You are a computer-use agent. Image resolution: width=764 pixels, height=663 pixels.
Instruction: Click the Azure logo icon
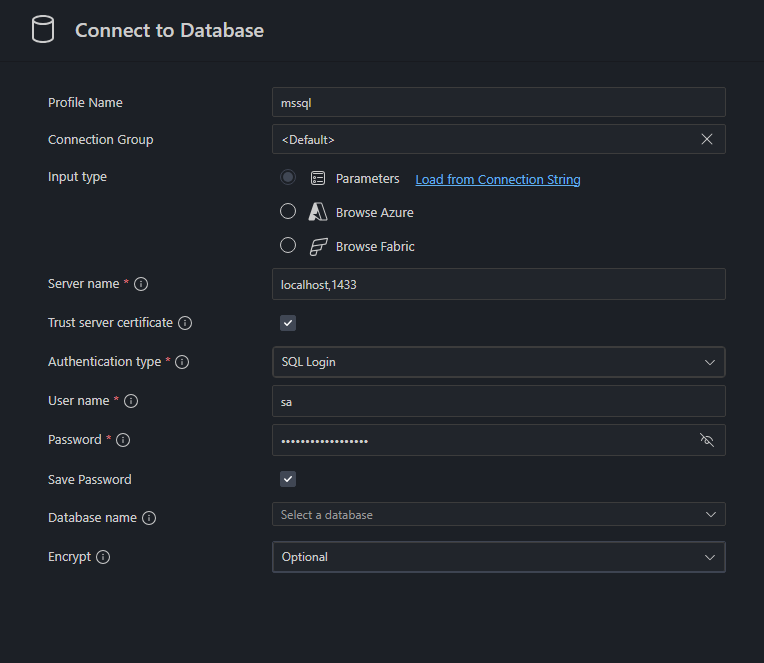(x=318, y=212)
